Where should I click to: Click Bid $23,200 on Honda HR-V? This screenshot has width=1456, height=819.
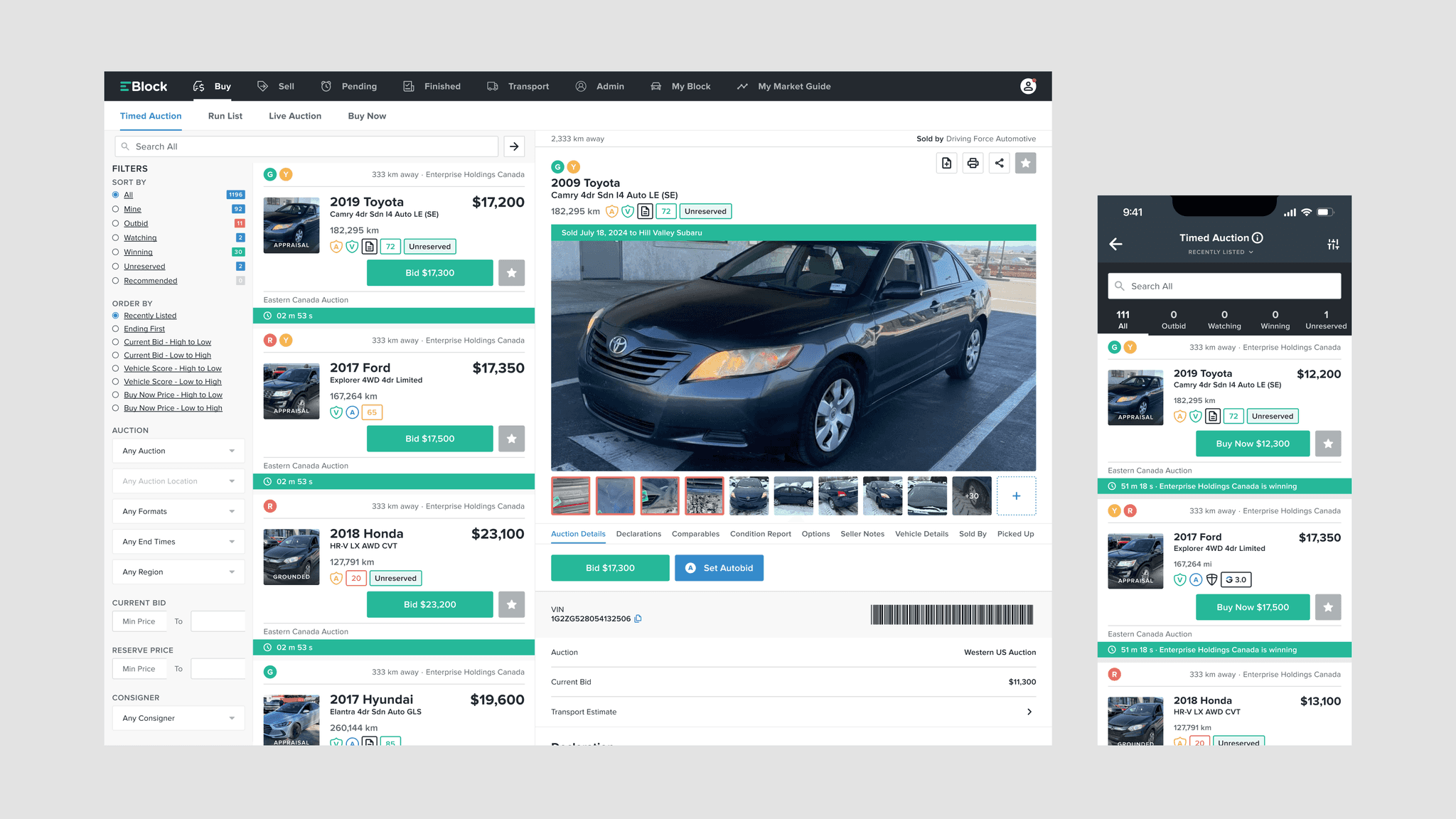(429, 604)
